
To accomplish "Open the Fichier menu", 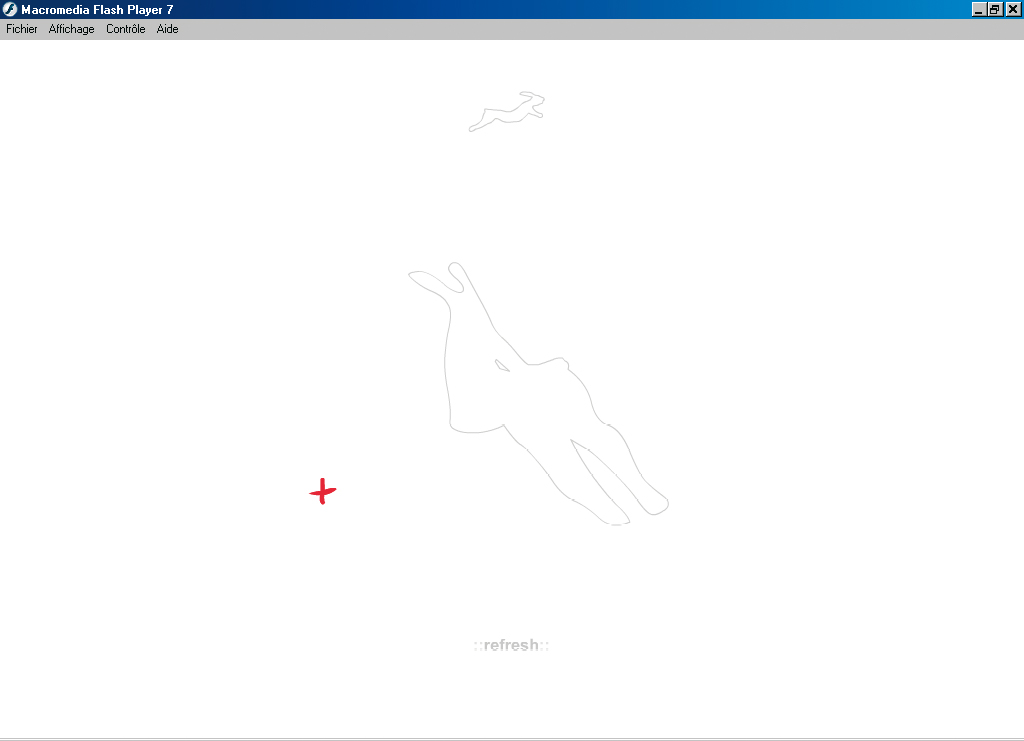I will [22, 29].
